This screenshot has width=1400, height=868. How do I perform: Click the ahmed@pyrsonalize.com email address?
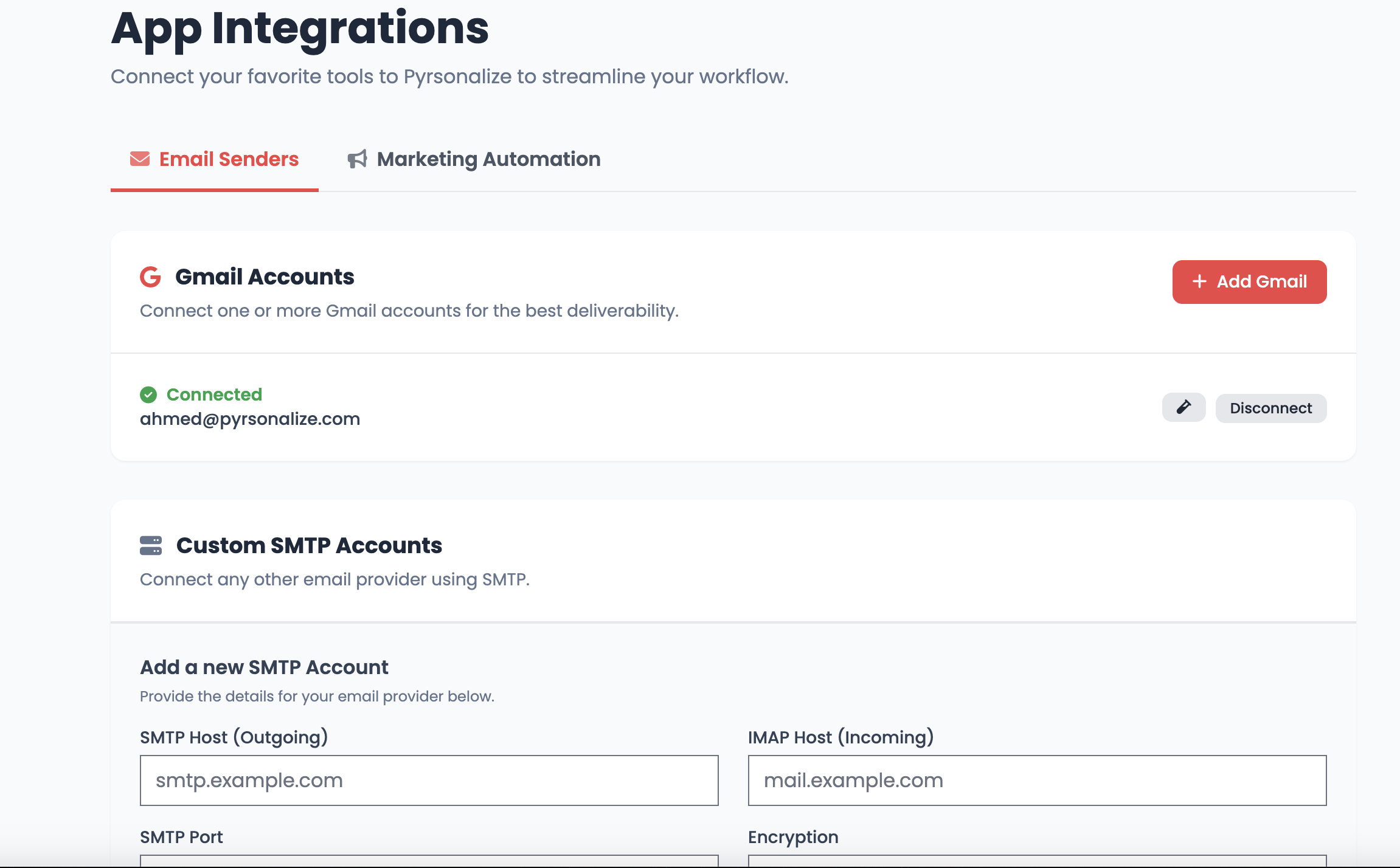(250, 419)
